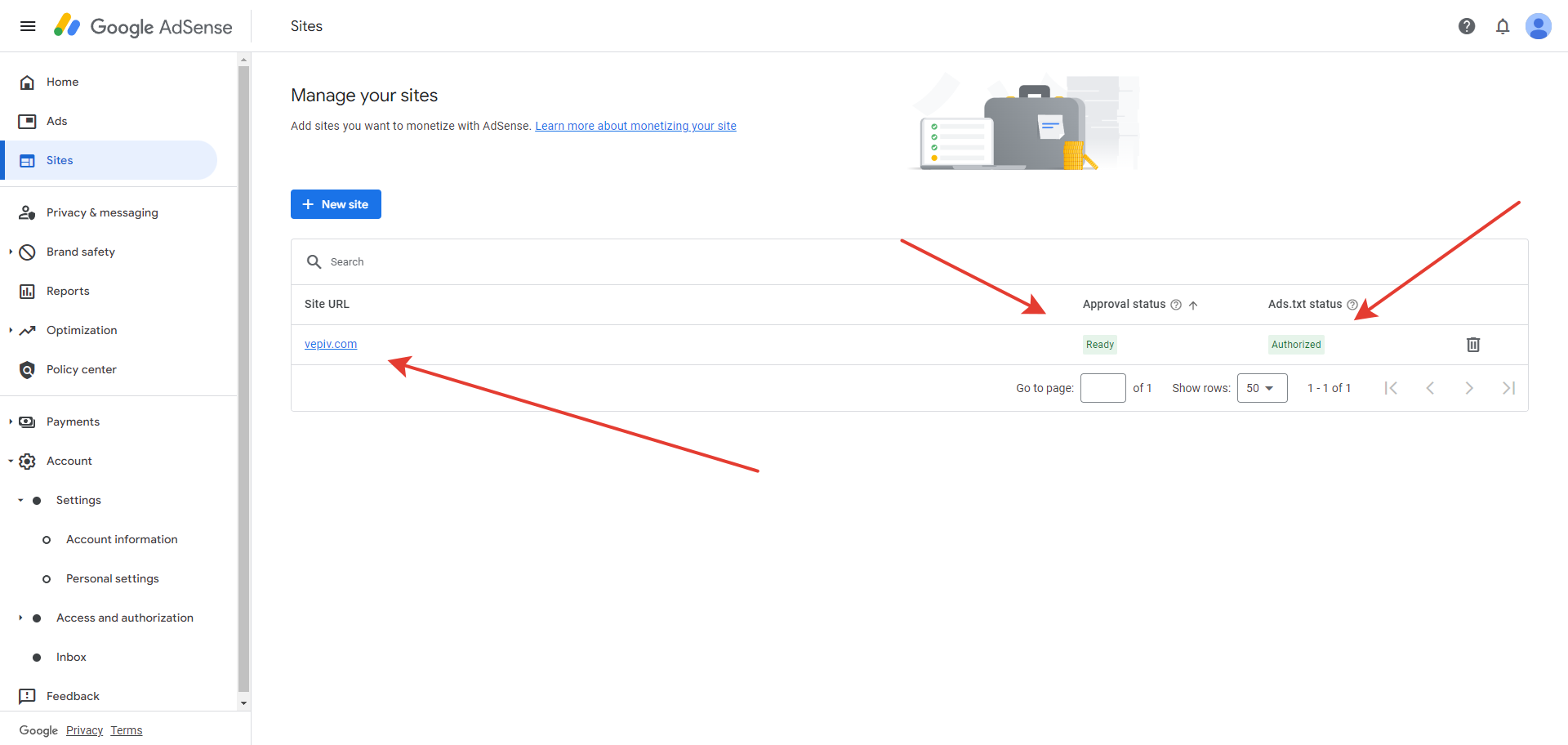The height and width of the screenshot is (745, 1568).
Task: Go to the previous page
Action: (1430, 388)
